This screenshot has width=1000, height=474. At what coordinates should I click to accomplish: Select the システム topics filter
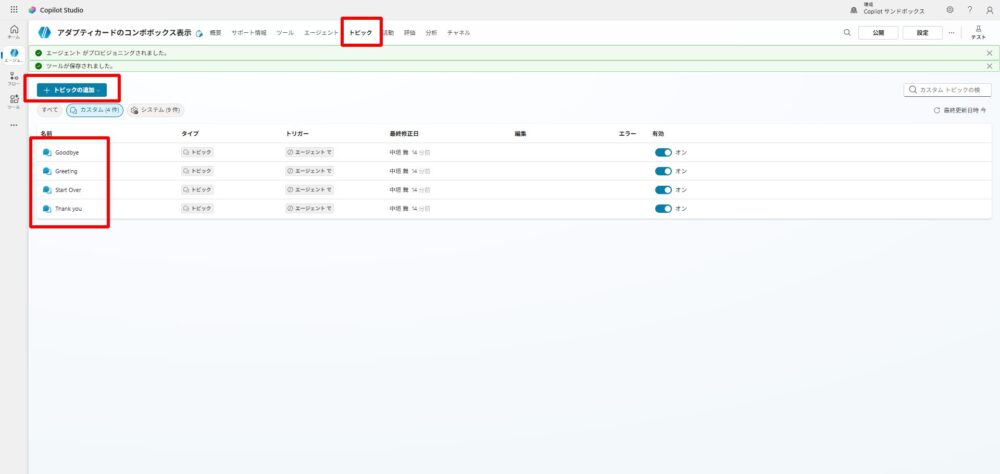156,110
